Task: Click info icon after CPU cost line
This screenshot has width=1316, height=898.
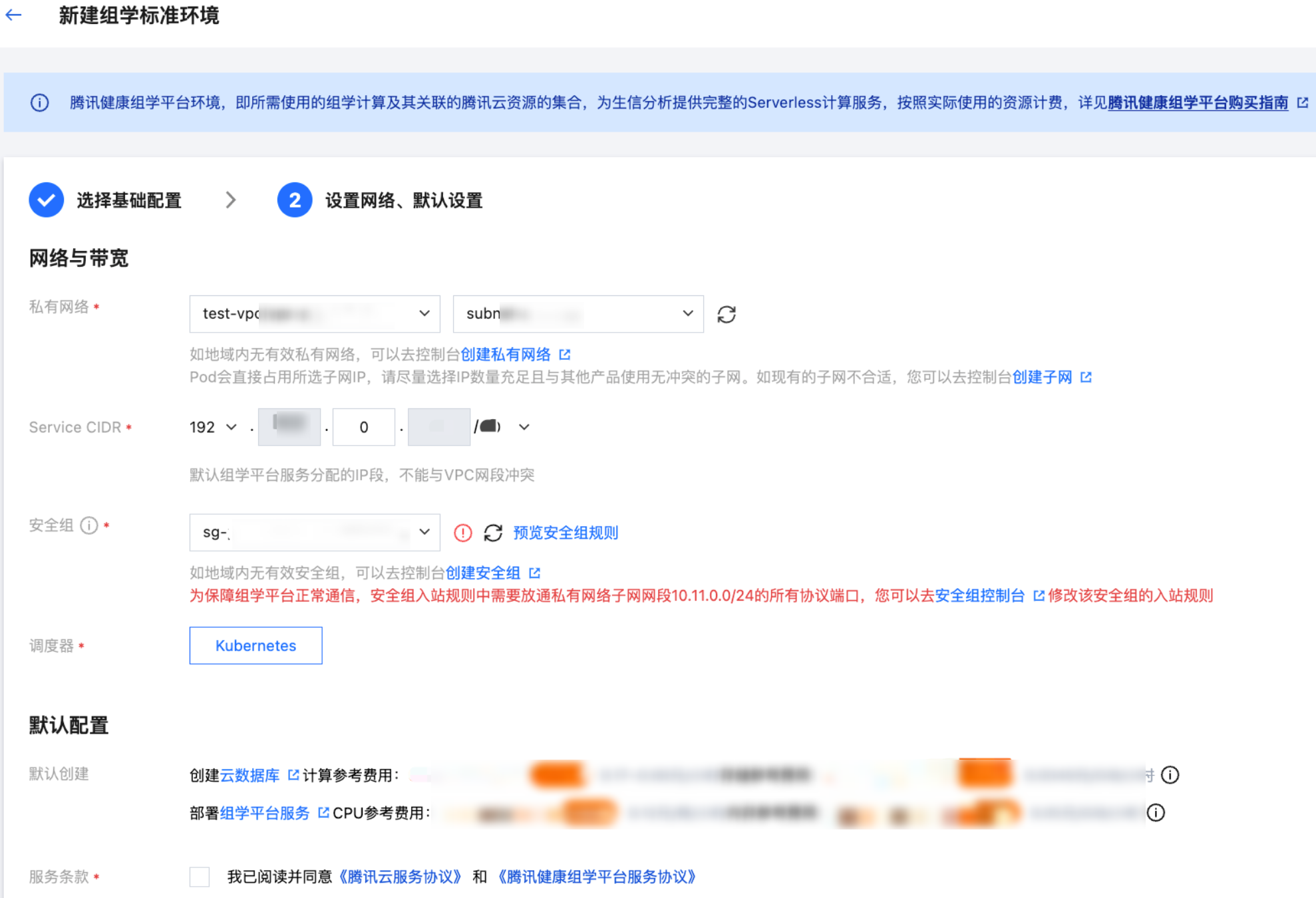Action: coord(1156,813)
